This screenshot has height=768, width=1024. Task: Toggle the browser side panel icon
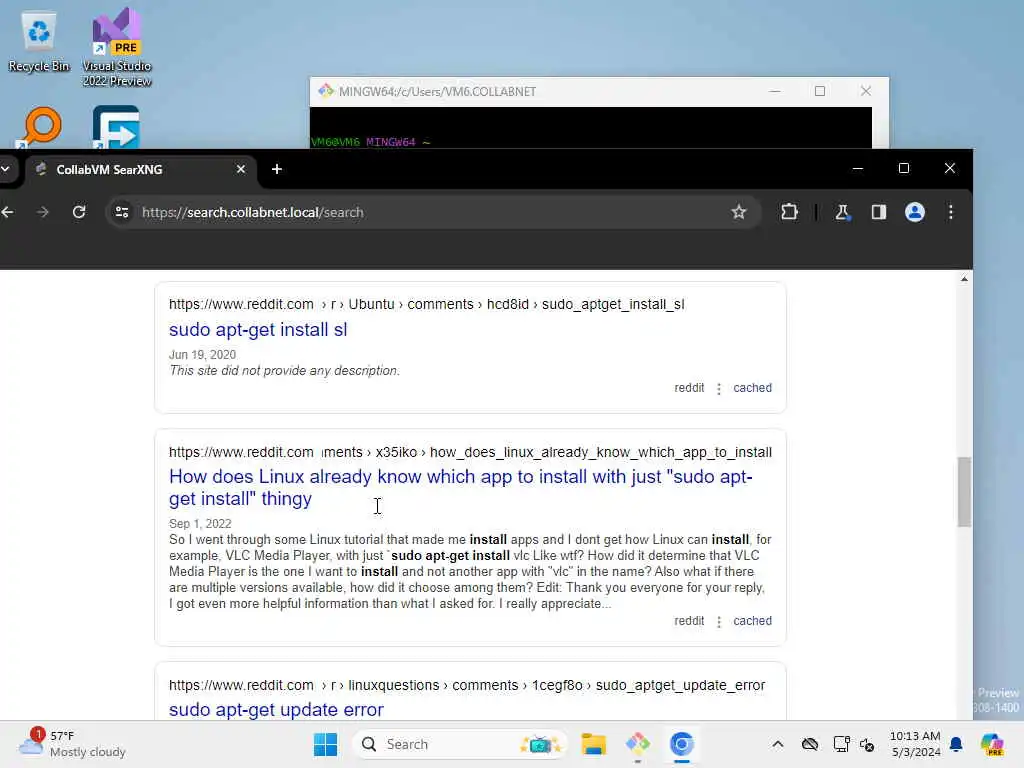[879, 212]
